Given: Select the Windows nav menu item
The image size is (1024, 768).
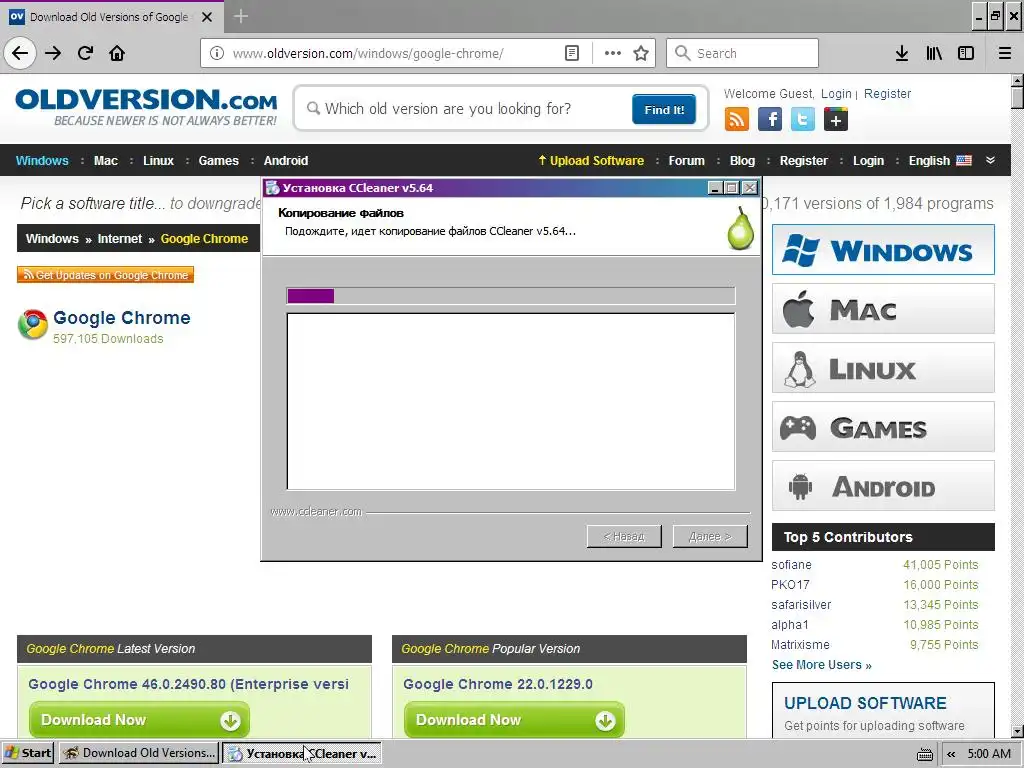Looking at the screenshot, I should [x=42, y=161].
